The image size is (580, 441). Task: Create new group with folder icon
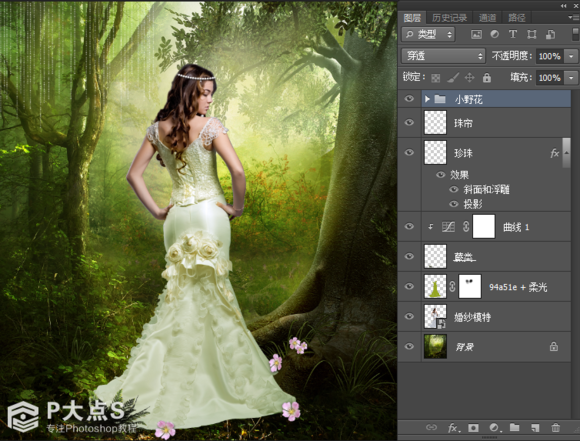[x=514, y=427]
